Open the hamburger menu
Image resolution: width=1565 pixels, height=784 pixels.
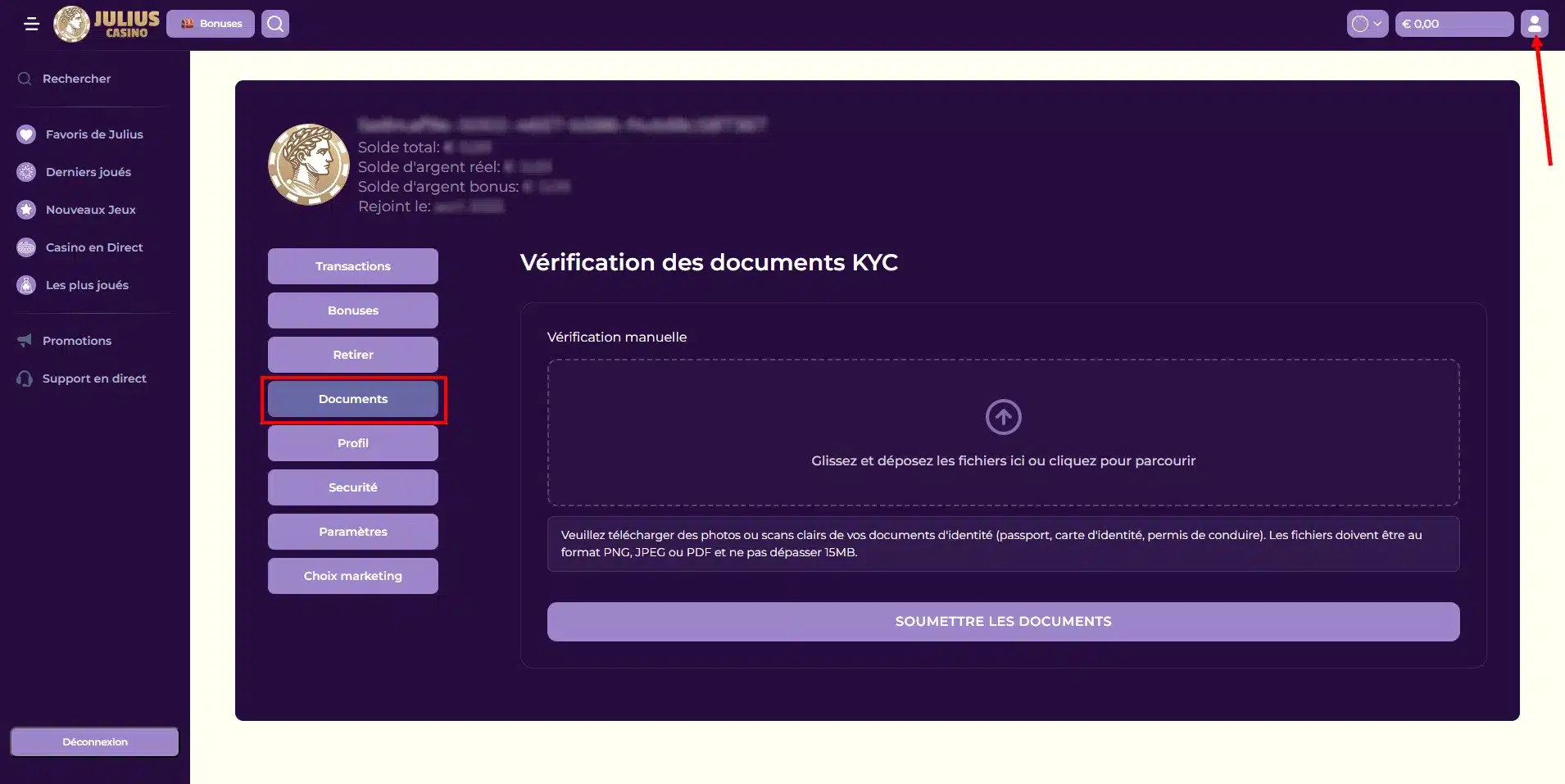[33, 24]
